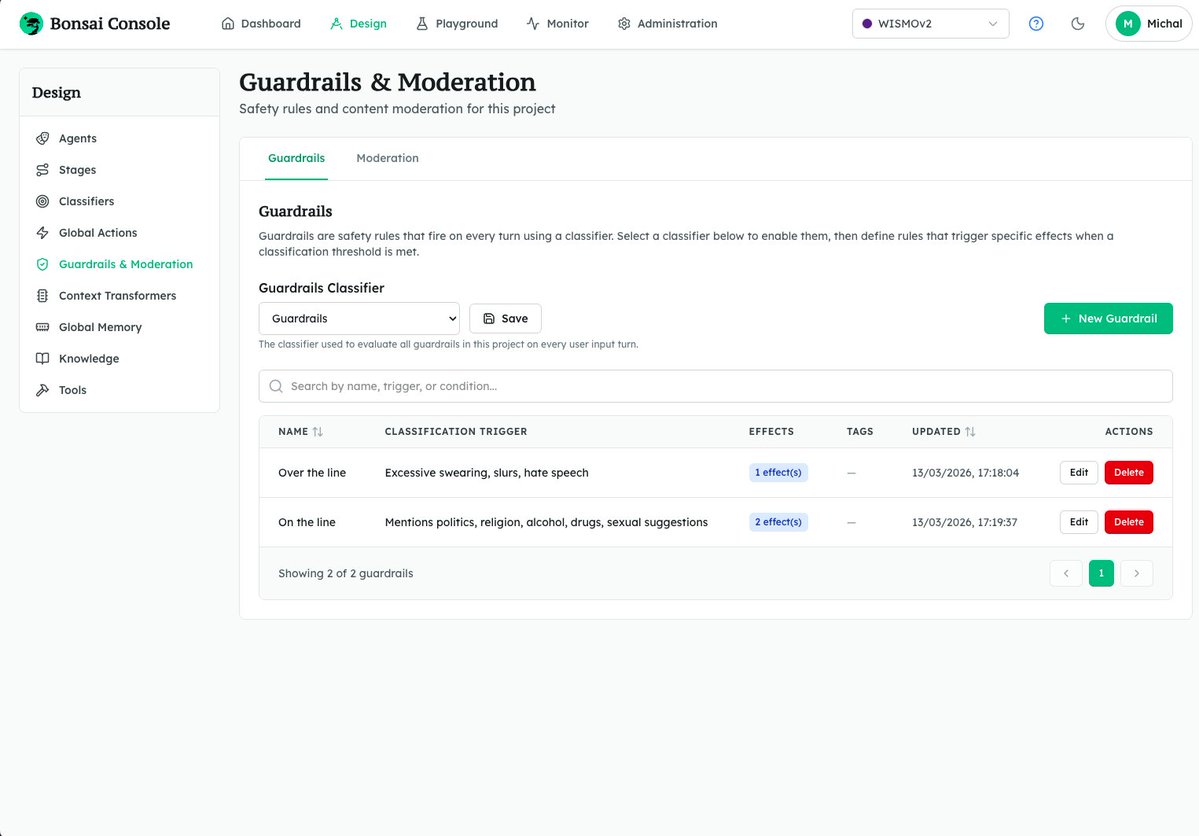Click the Bonsai Console logo icon
Image resolution: width=1199 pixels, height=836 pixels.
(x=31, y=24)
